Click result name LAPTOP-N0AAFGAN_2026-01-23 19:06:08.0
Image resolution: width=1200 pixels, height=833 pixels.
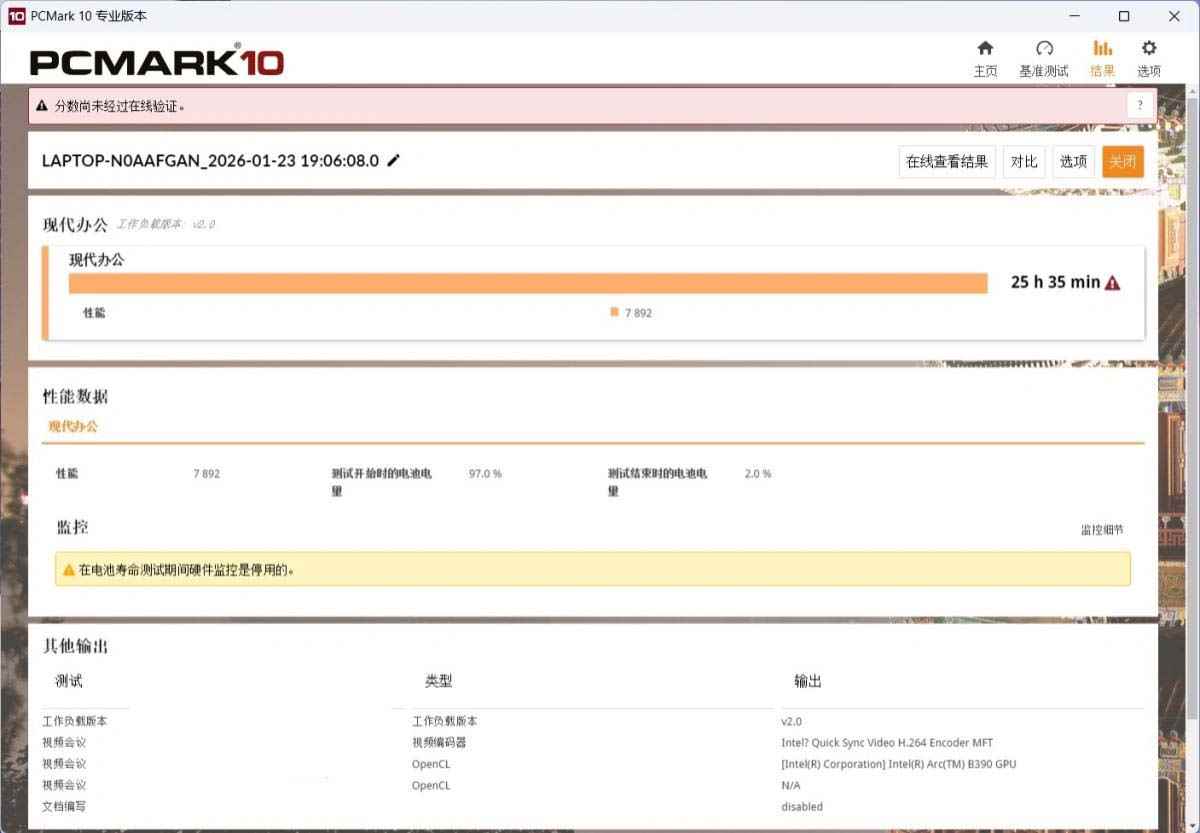(210, 160)
